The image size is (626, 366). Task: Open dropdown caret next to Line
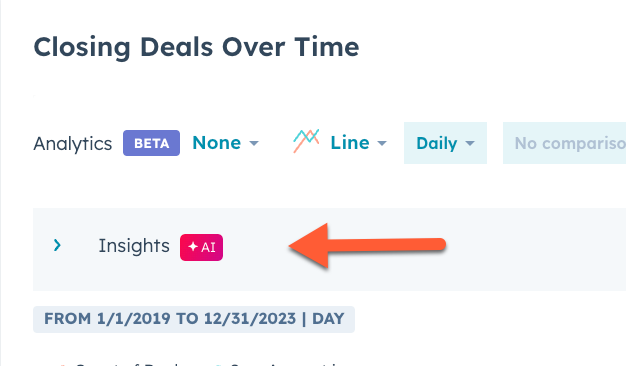382,143
